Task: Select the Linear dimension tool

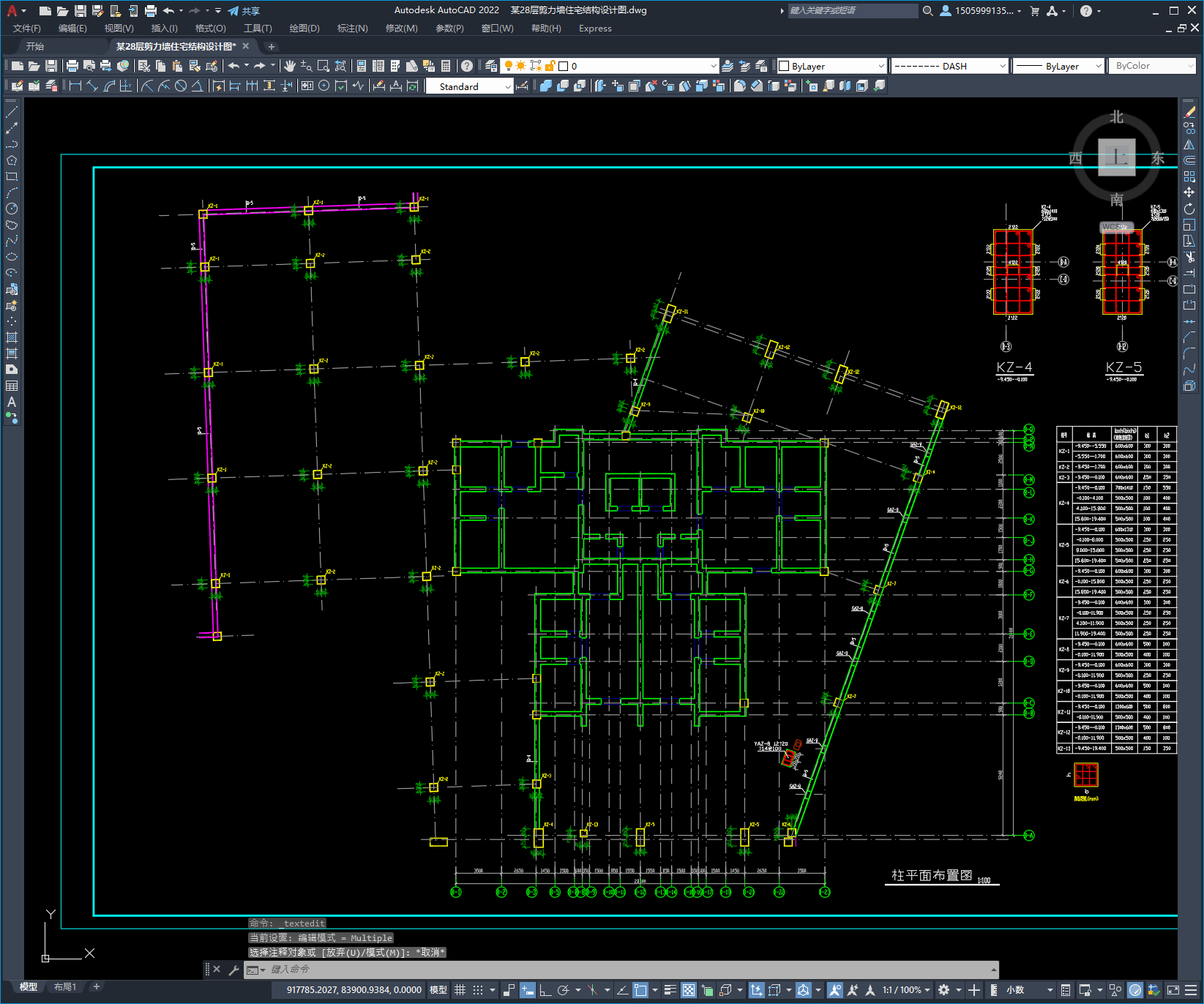Action: click(x=75, y=86)
